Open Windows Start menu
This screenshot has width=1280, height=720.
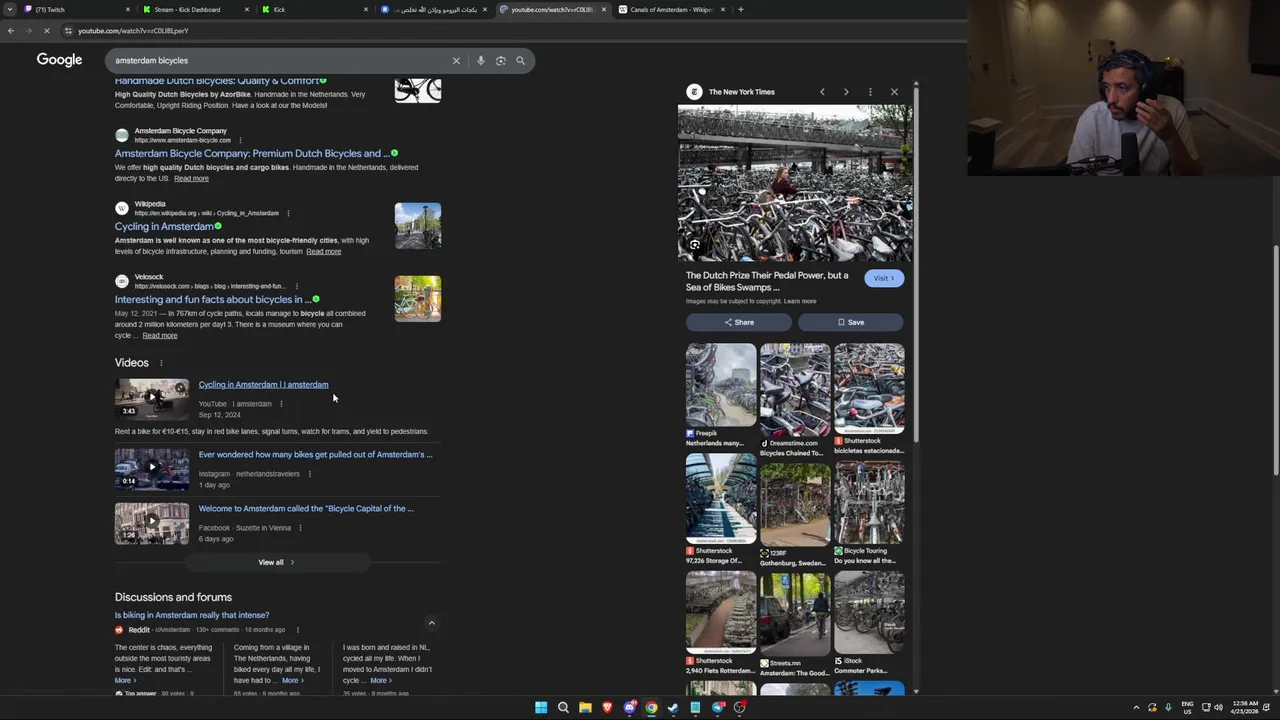point(541,708)
